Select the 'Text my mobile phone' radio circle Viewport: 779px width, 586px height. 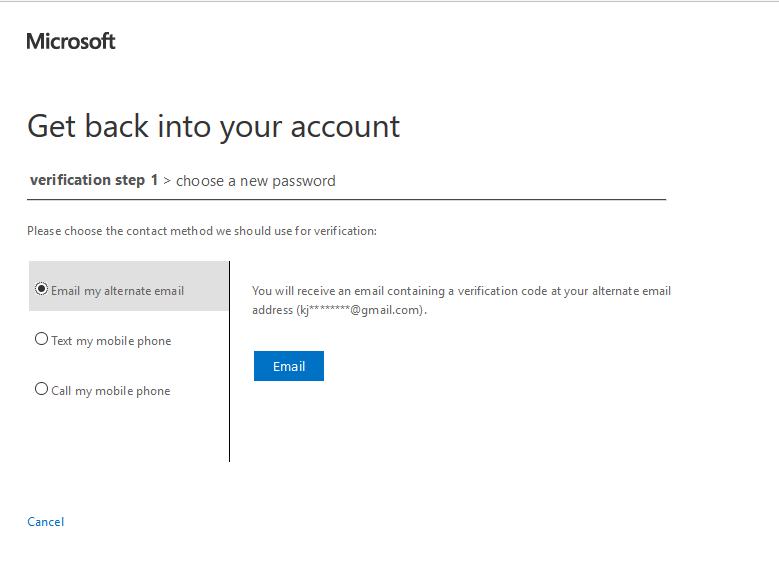[x=41, y=339]
